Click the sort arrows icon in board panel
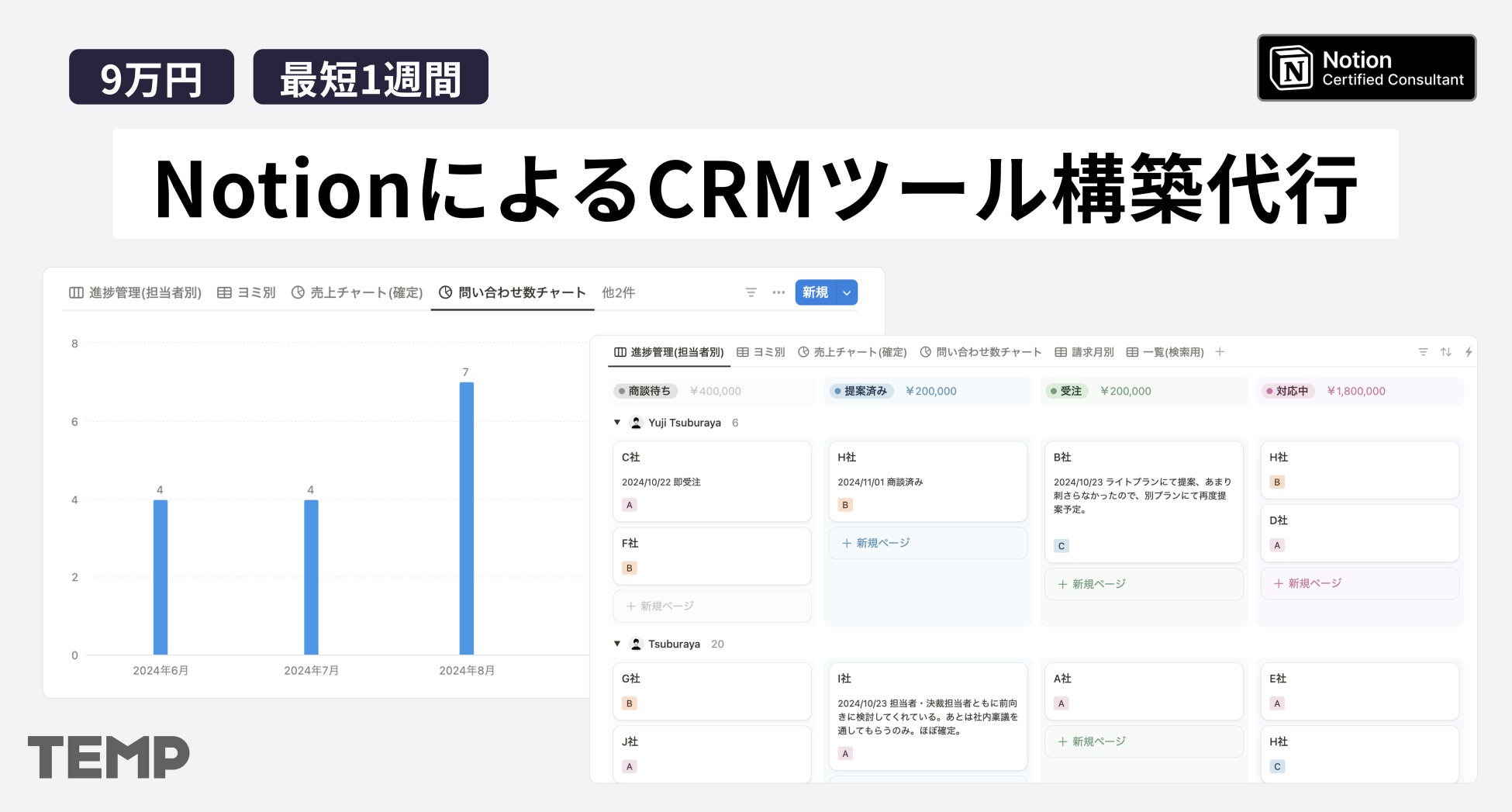Viewport: 1512px width, 812px height. (1446, 352)
